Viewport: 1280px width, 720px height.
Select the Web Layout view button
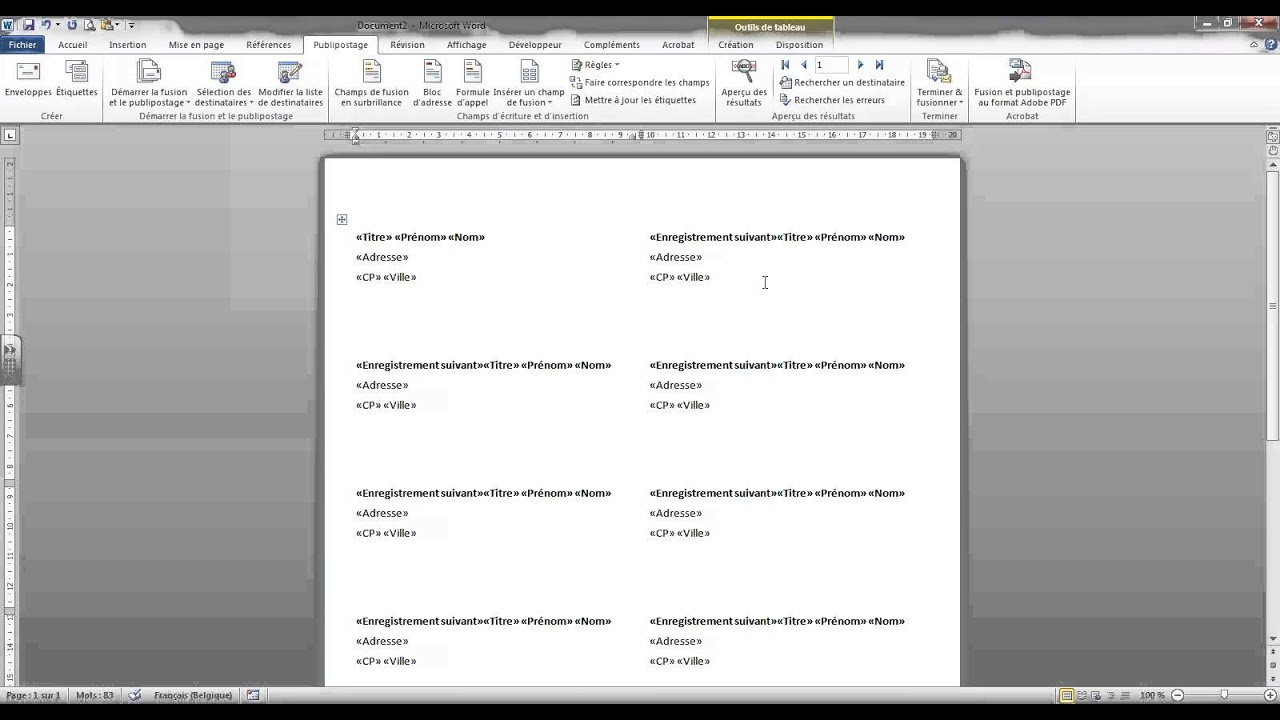(1097, 695)
